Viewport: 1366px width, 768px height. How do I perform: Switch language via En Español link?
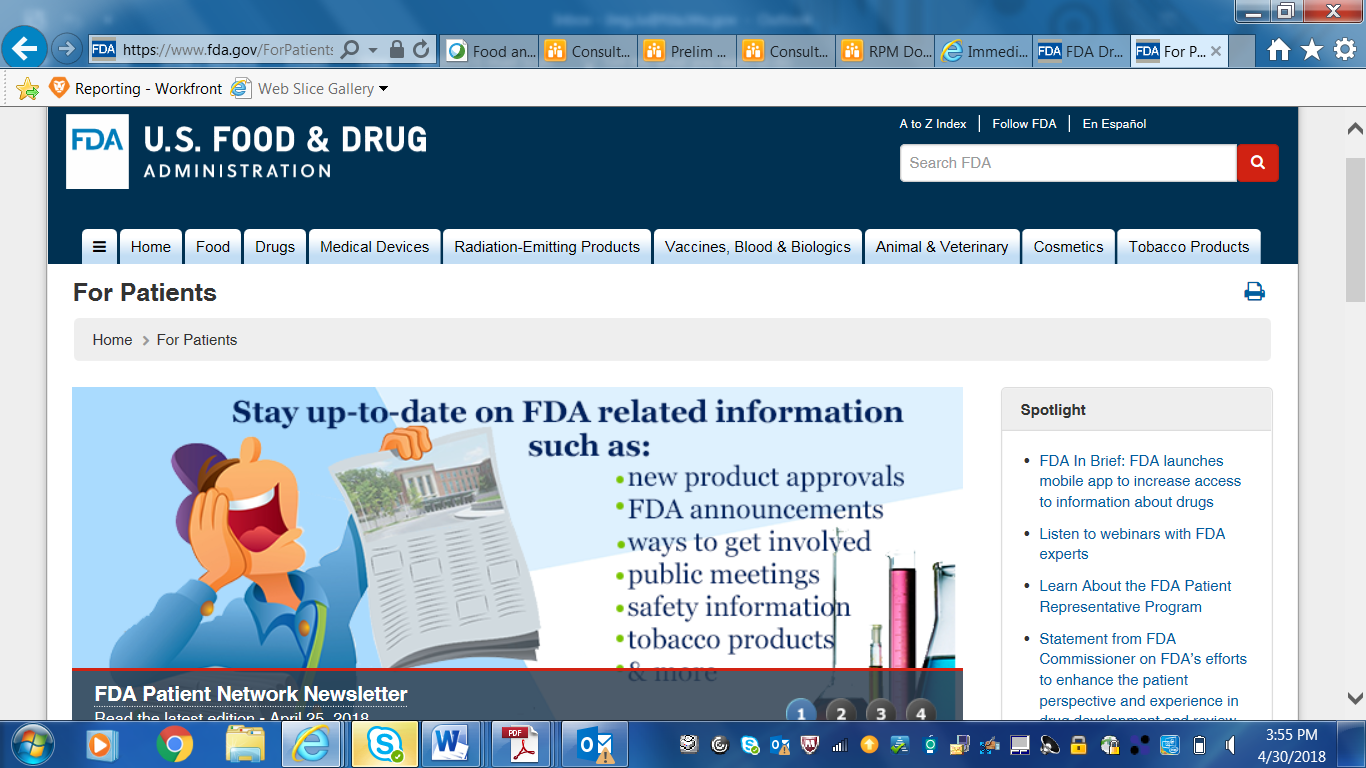click(1114, 124)
